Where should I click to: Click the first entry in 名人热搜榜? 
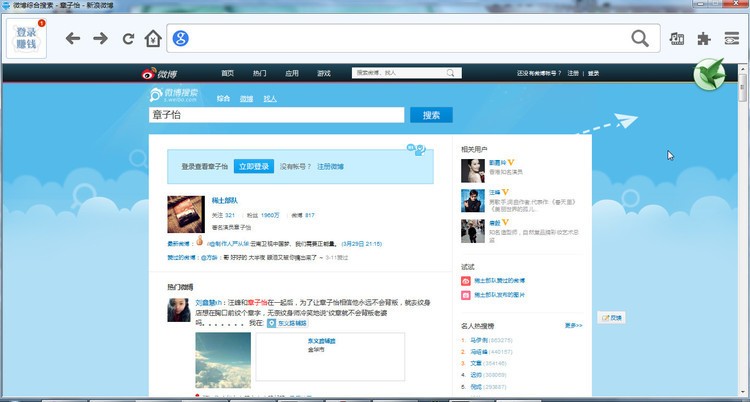478,340
